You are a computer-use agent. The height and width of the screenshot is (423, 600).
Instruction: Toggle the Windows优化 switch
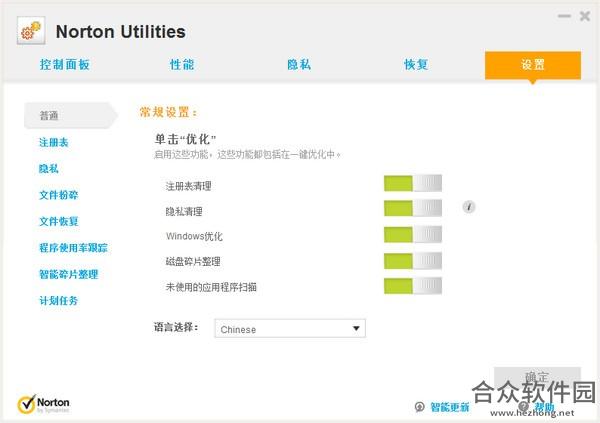pos(413,234)
